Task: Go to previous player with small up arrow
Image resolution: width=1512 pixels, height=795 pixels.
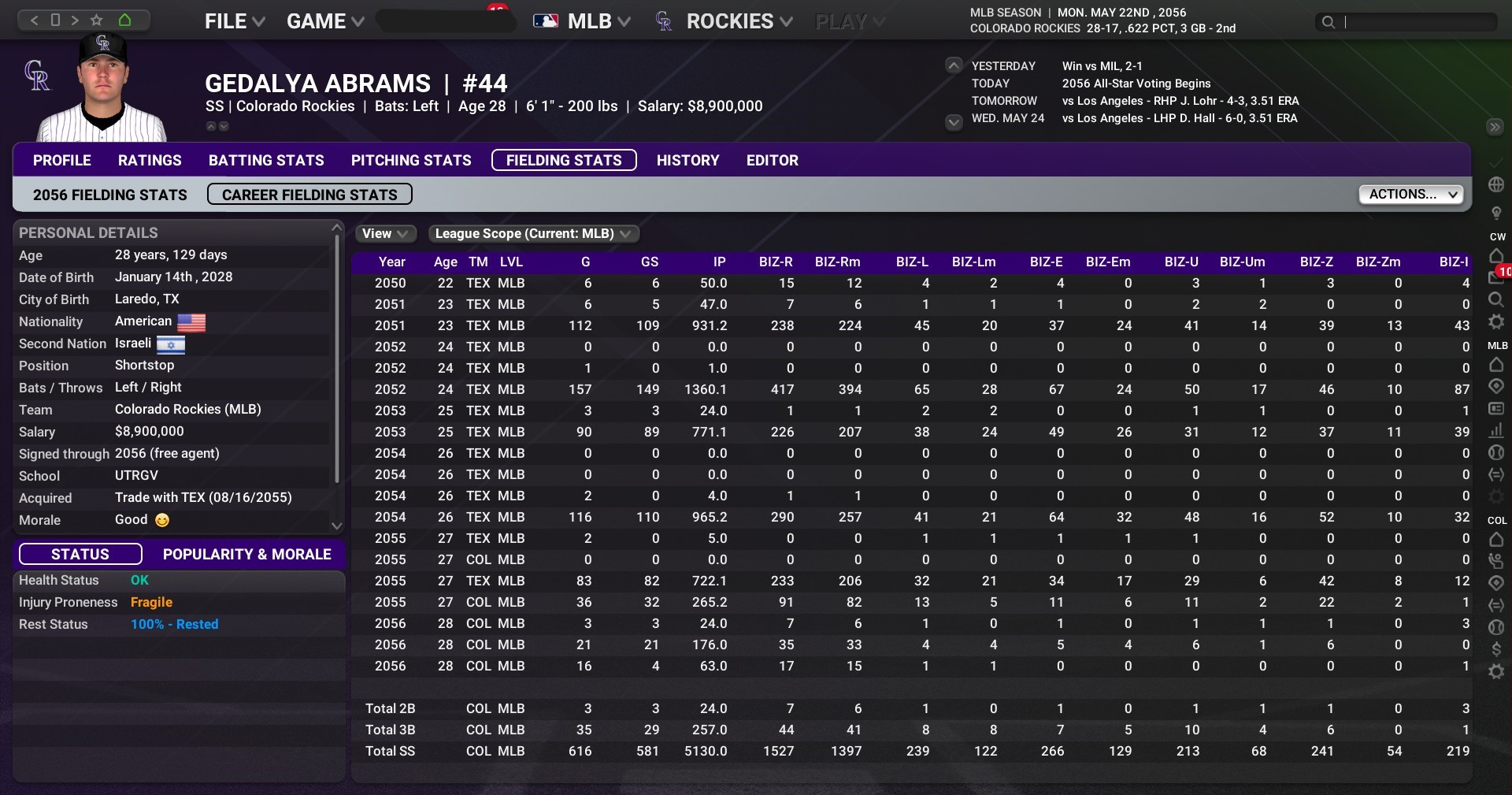Action: tap(211, 126)
